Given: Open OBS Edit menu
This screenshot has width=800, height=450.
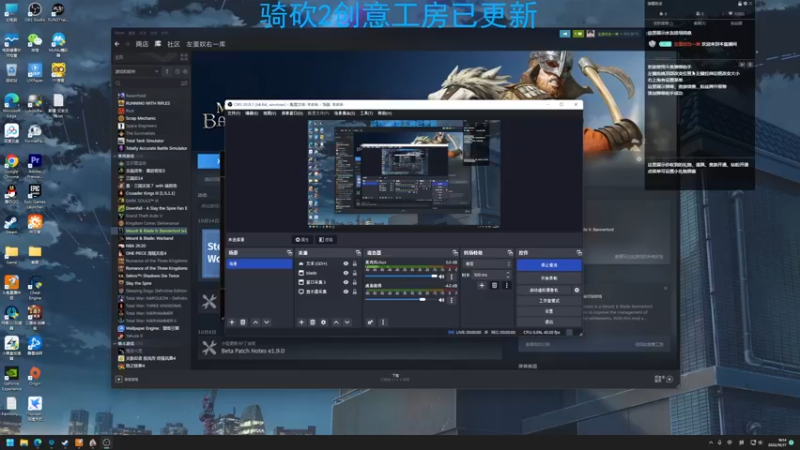Looking at the screenshot, I should click(x=252, y=113).
